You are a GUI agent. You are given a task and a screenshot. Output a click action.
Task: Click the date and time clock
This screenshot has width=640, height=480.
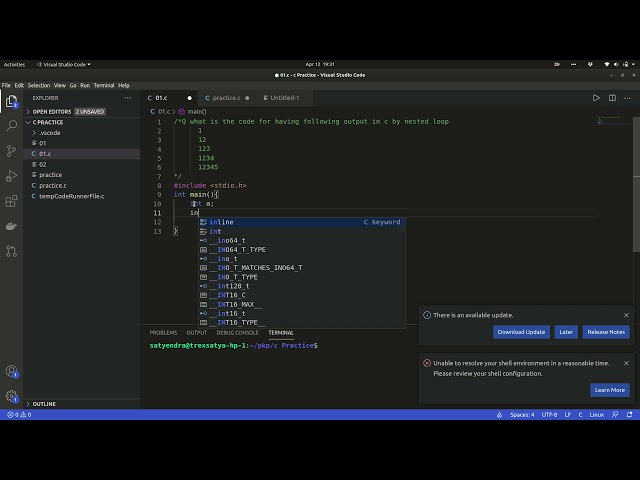(x=320, y=64)
